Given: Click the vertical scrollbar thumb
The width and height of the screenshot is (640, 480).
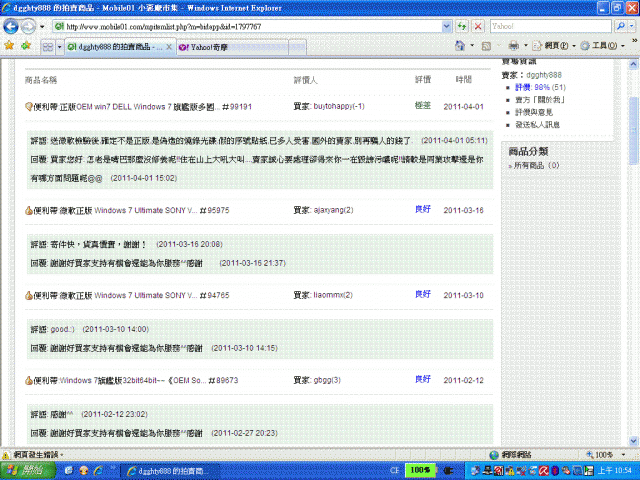Looking at the screenshot, I should [x=633, y=131].
